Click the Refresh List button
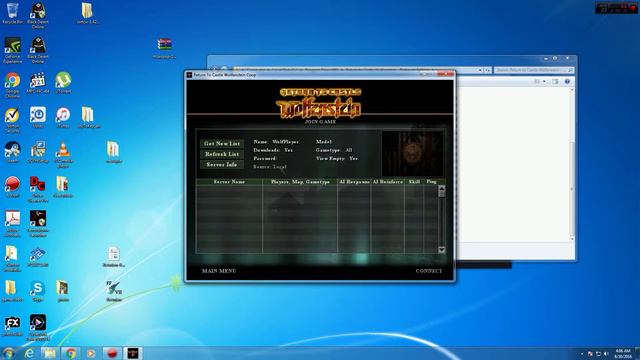This screenshot has height=360, width=640. coord(222,154)
